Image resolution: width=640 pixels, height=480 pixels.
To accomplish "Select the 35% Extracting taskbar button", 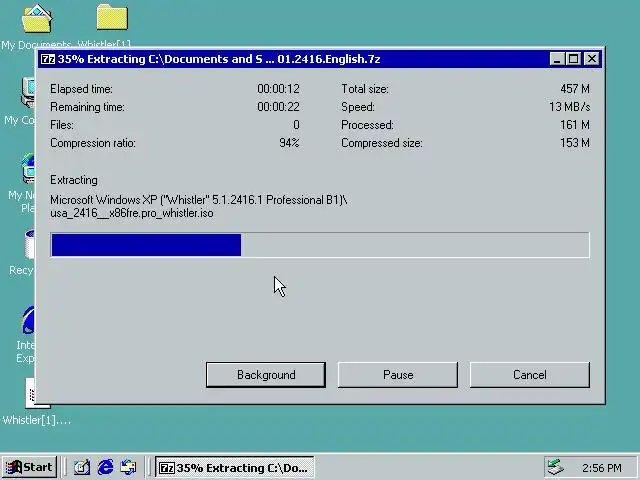I will 234,467.
